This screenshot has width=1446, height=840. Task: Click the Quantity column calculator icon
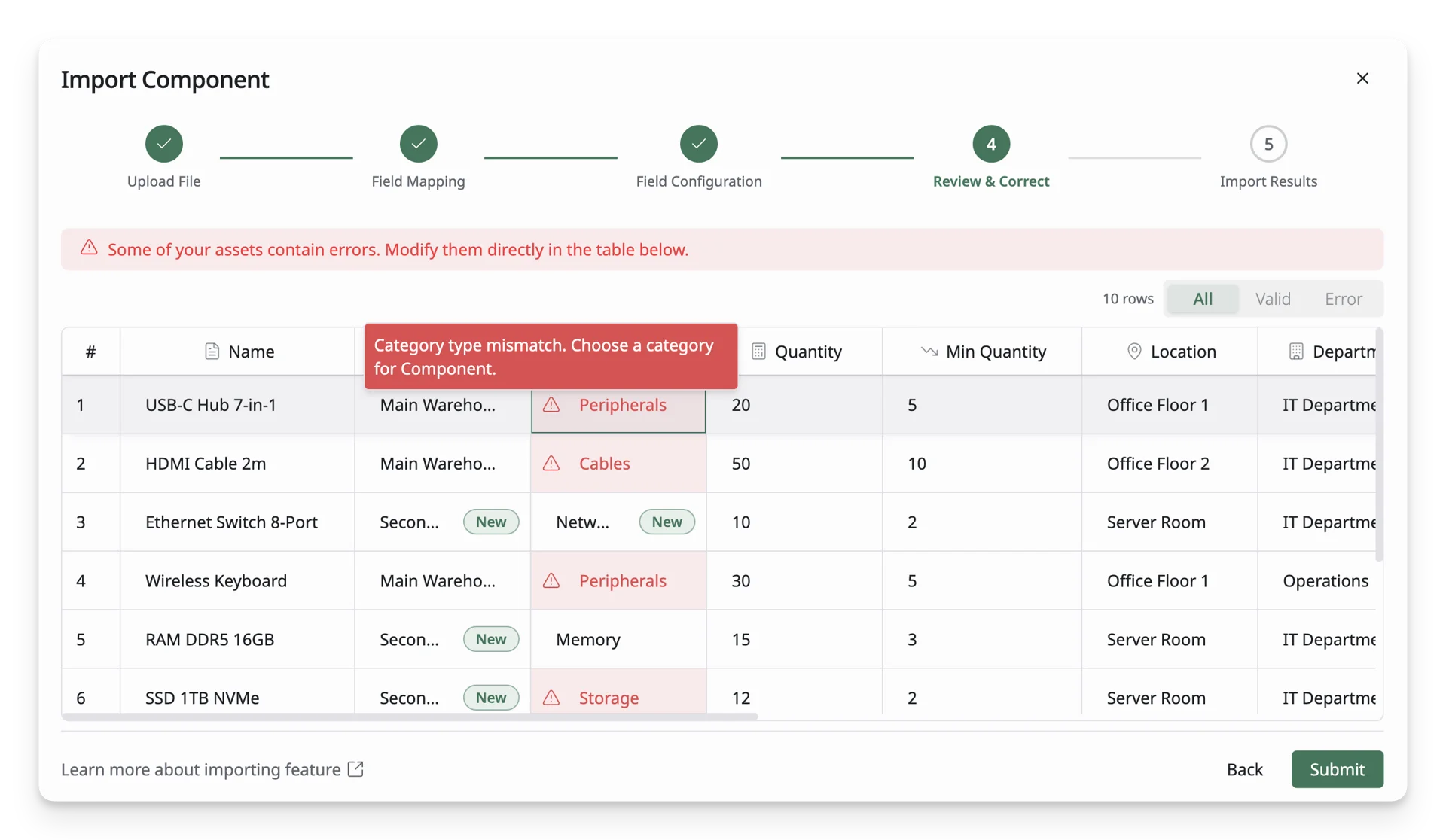[758, 352]
